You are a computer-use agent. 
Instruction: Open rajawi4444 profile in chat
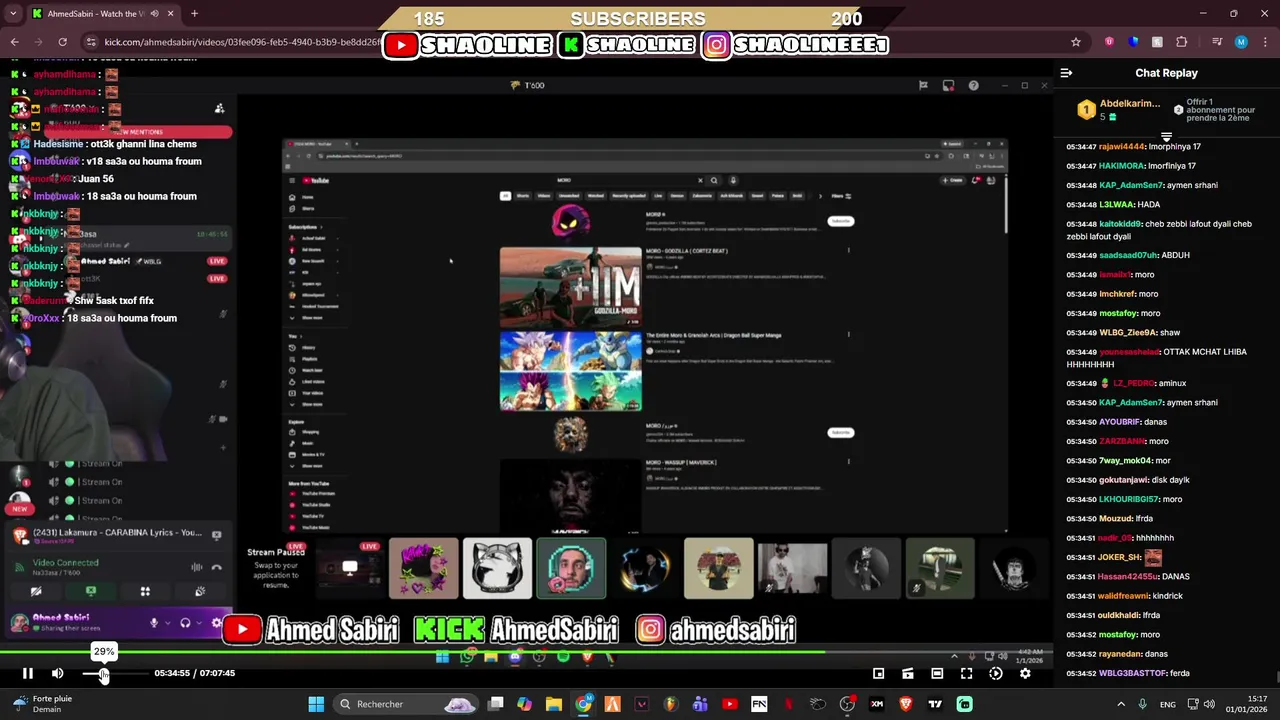(x=1122, y=147)
